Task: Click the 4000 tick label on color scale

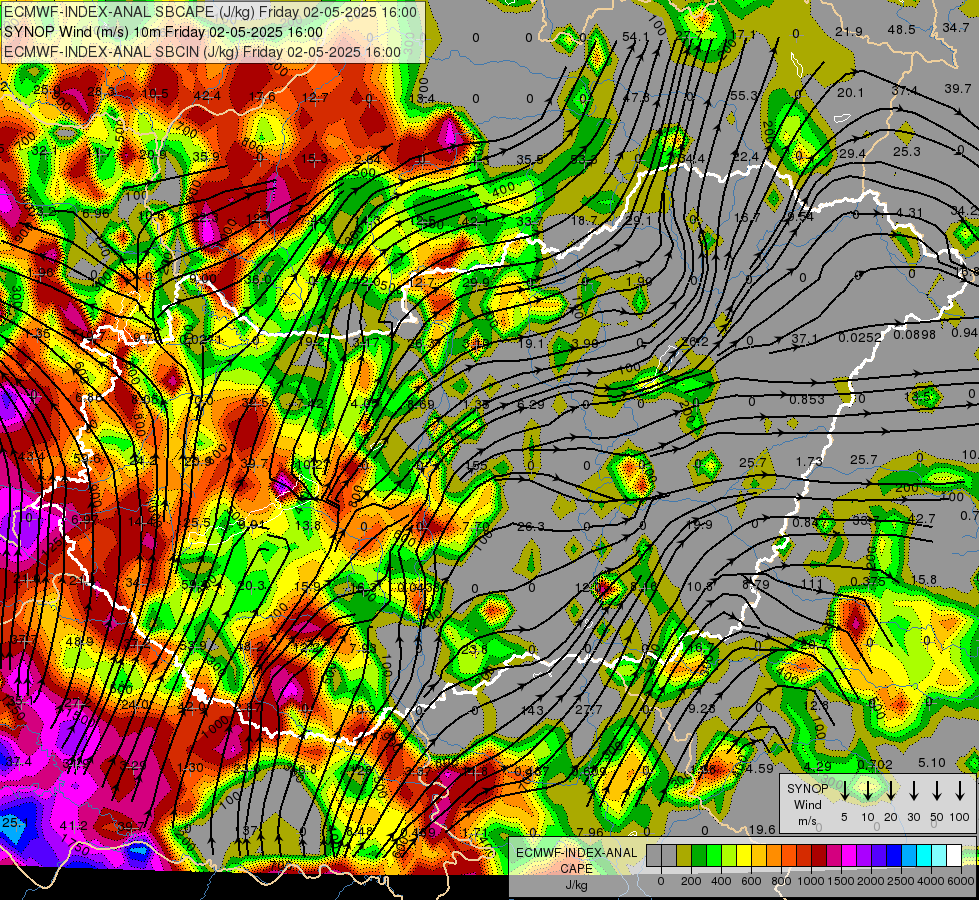Action: 931,881
